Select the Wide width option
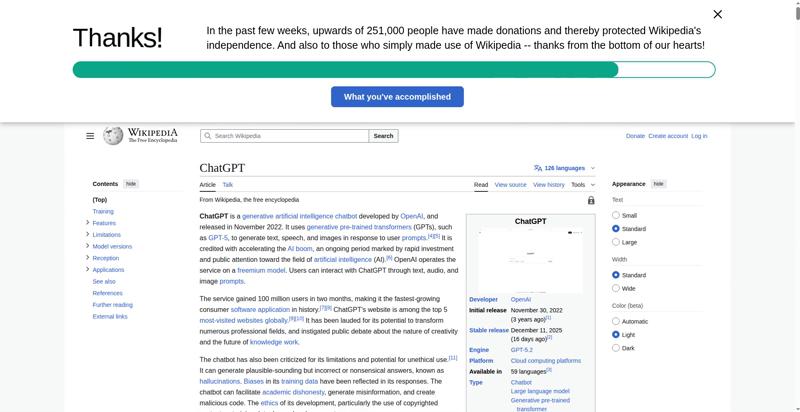Viewport: 800px width, 412px height. coord(616,288)
